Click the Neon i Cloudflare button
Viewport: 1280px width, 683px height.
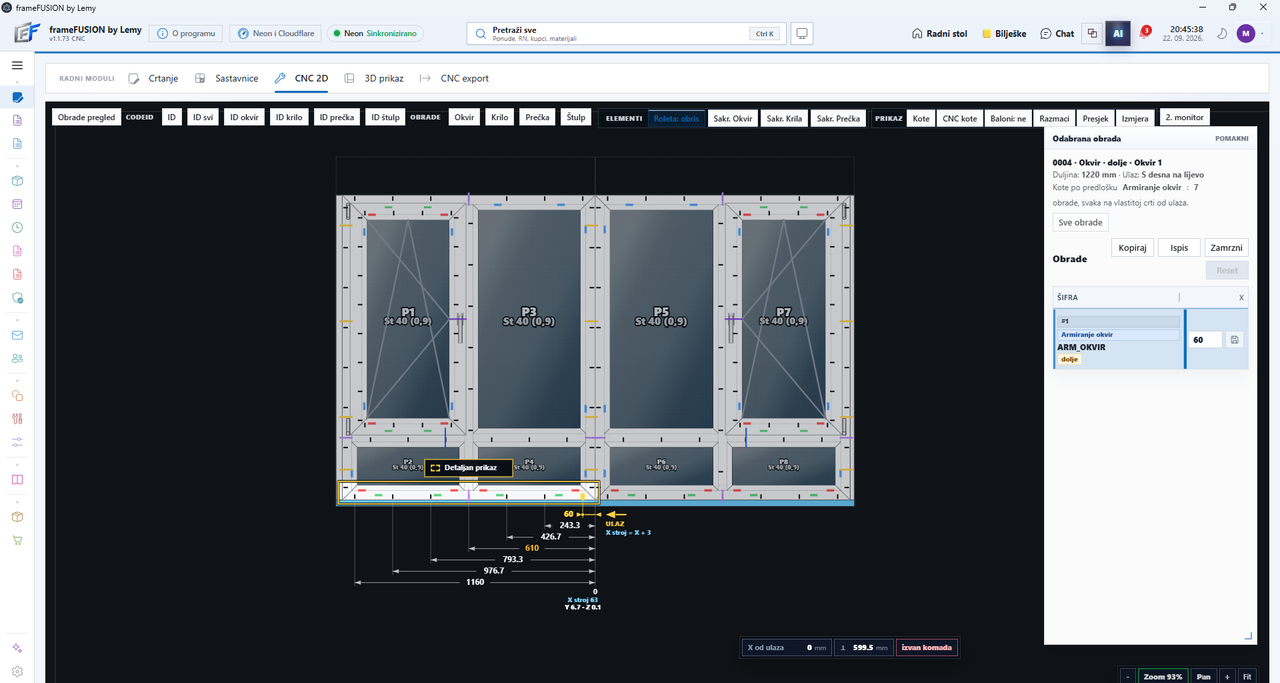tap(274, 33)
